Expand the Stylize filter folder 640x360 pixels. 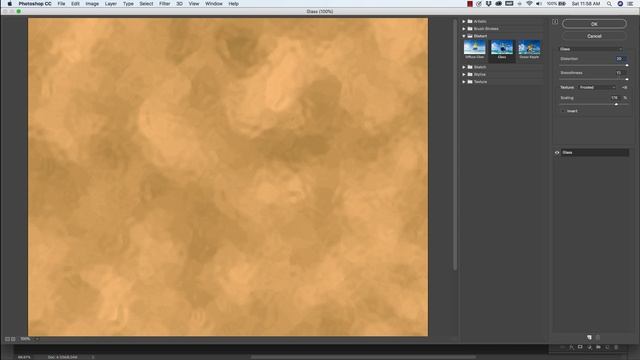coord(464,74)
